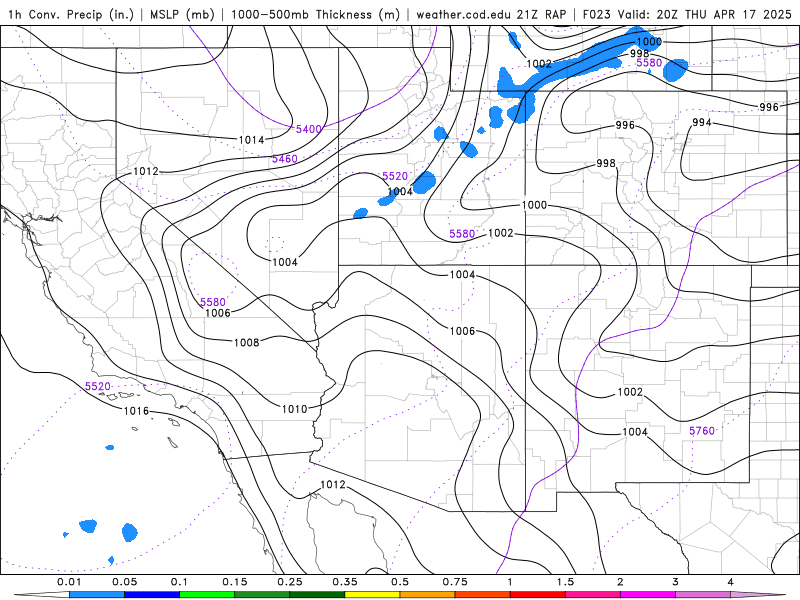Pick the orange 0.5–0.75 legend segment
Image resolution: width=800 pixels, height=600 pixels.
click(x=428, y=595)
